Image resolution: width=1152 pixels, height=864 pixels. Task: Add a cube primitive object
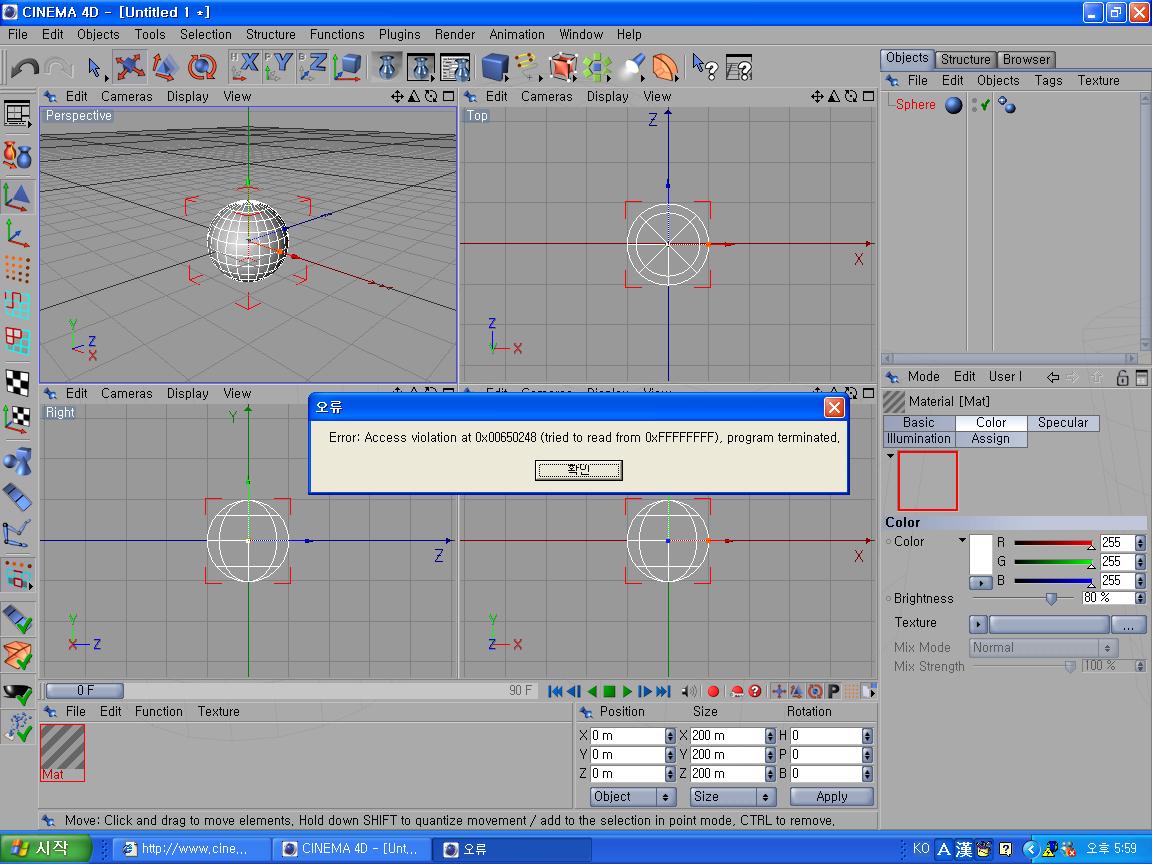(x=495, y=67)
